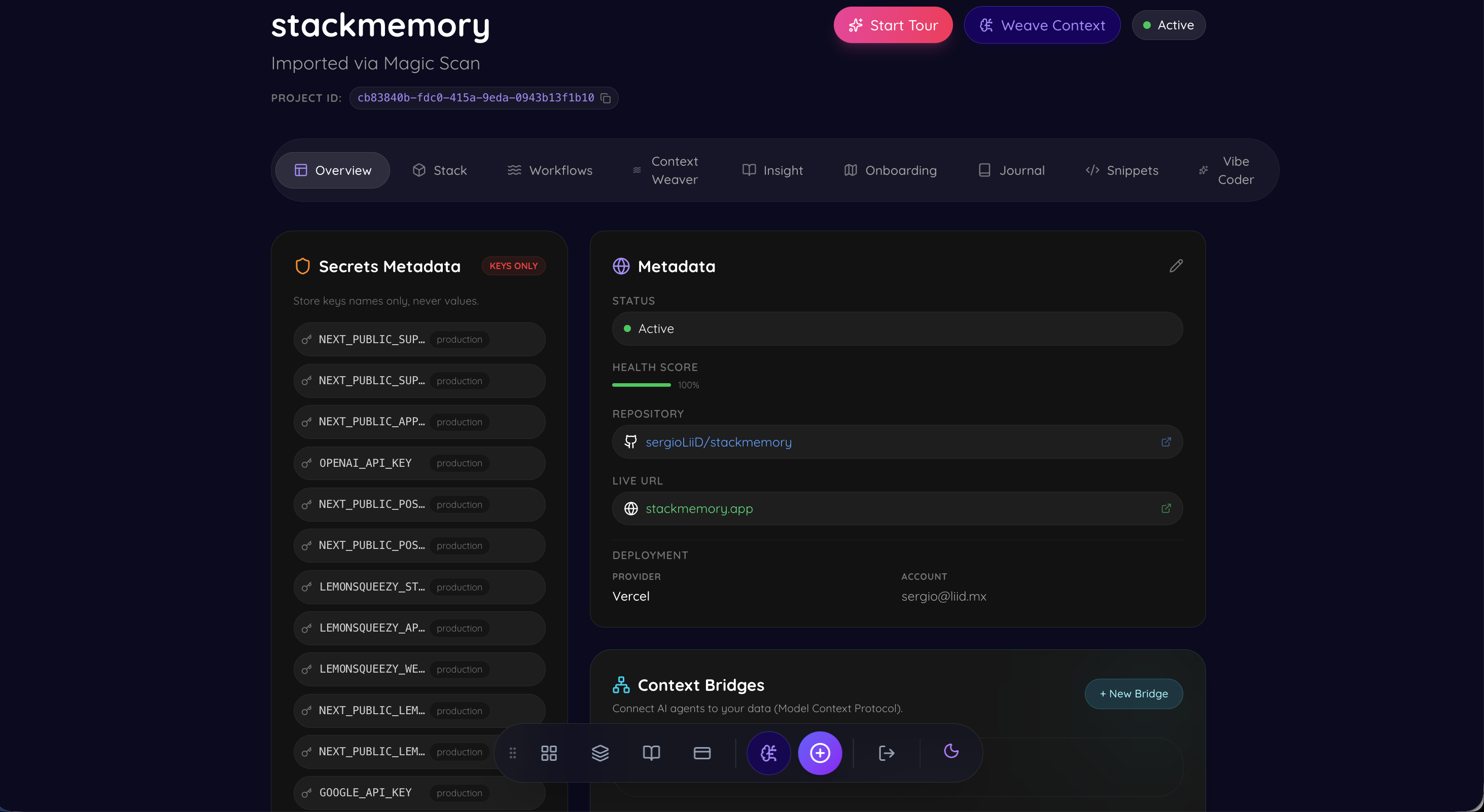Click the logout arrow icon in dock

(x=886, y=753)
